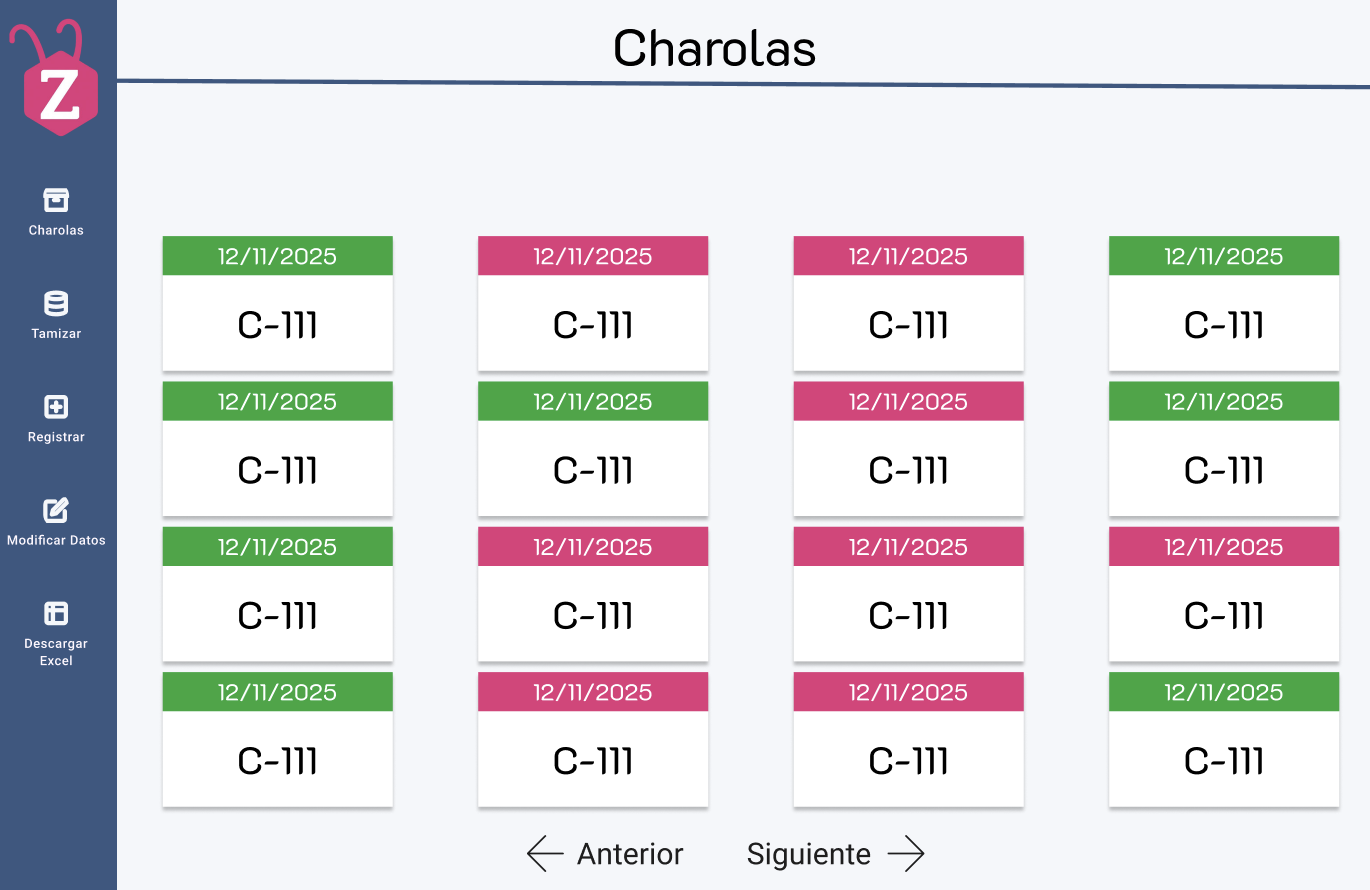Viewport: 1370px width, 890px height.
Task: Click pink date header of bottom card, third column
Action: (x=908, y=692)
